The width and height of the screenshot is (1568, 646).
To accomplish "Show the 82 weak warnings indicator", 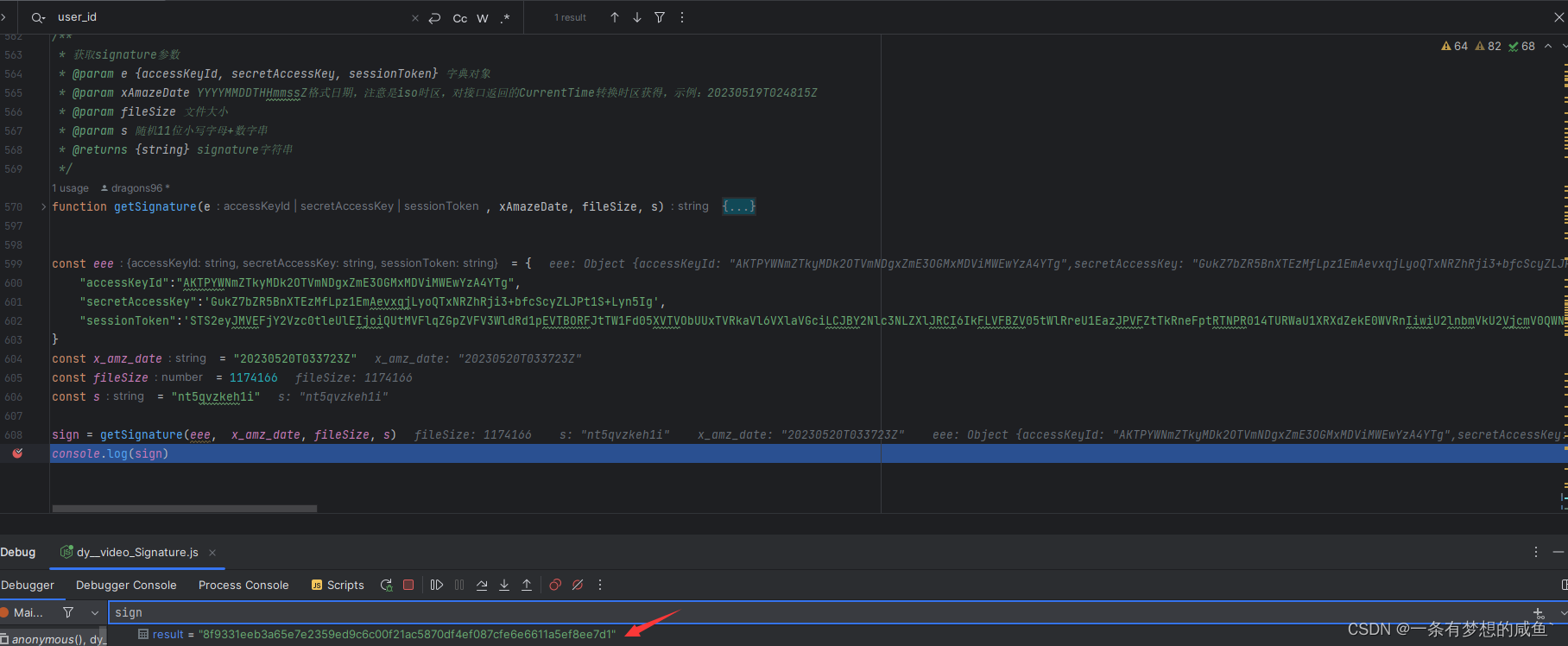I will click(x=1489, y=47).
